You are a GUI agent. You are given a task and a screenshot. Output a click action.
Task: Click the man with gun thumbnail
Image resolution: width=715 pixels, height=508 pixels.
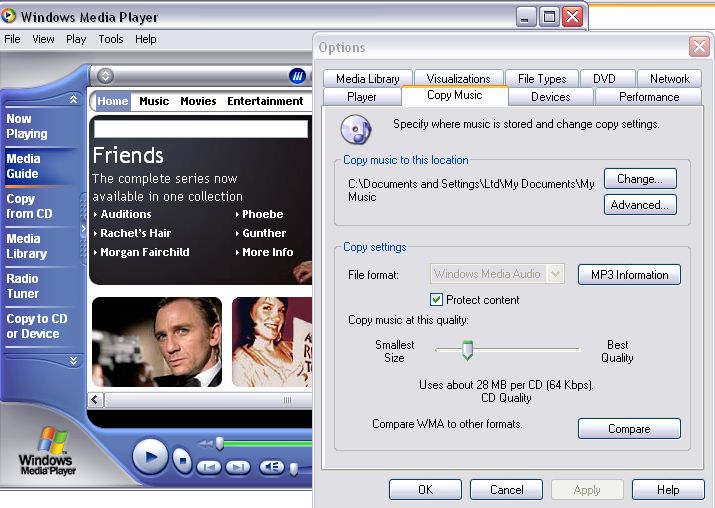point(157,342)
